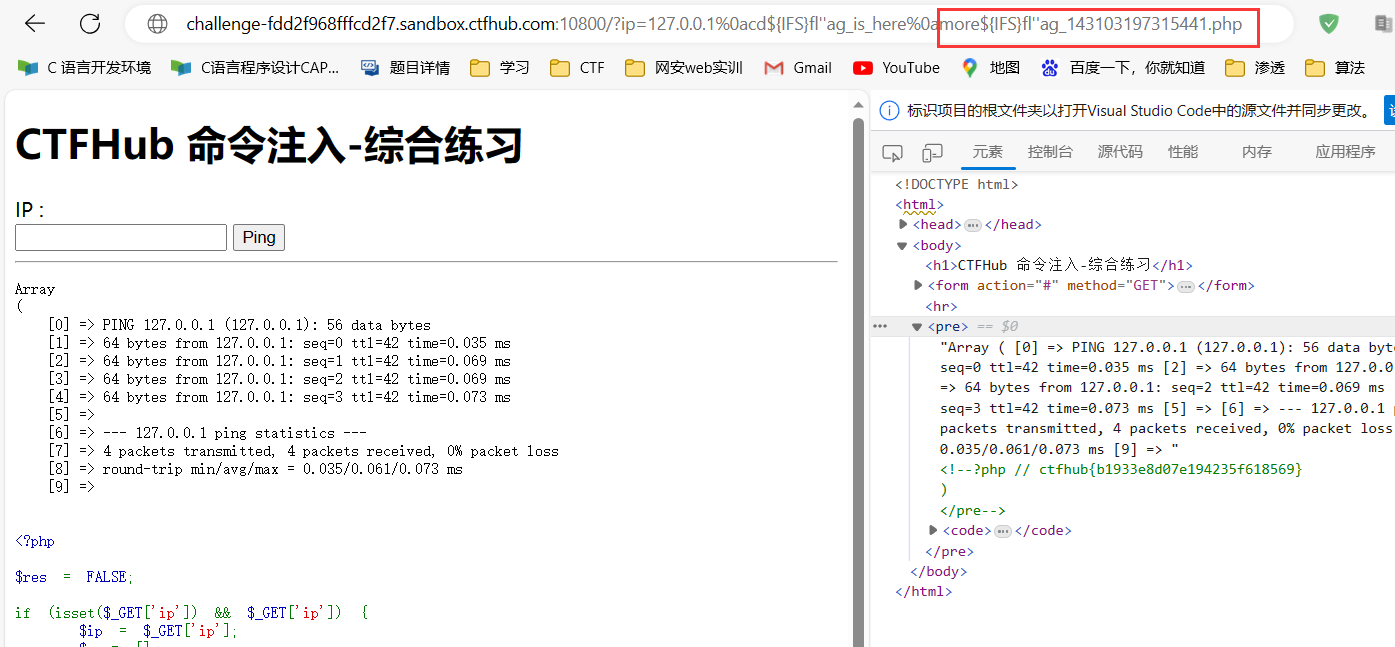Expand the form node in DOM tree
The width and height of the screenshot is (1395, 647).
(919, 286)
